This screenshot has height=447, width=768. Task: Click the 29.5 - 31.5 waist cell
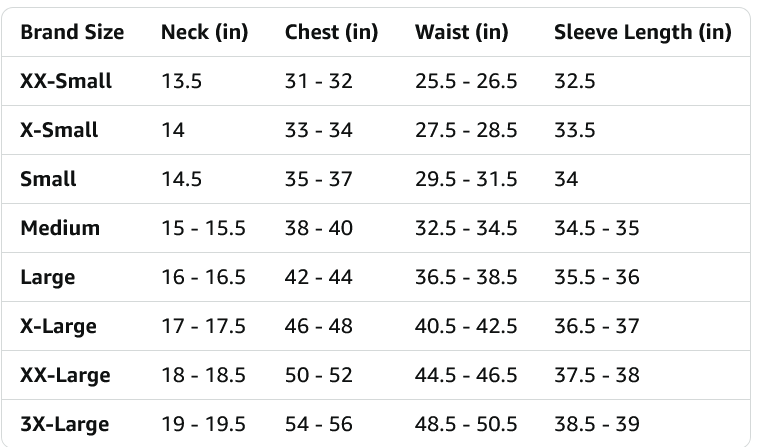coord(466,179)
